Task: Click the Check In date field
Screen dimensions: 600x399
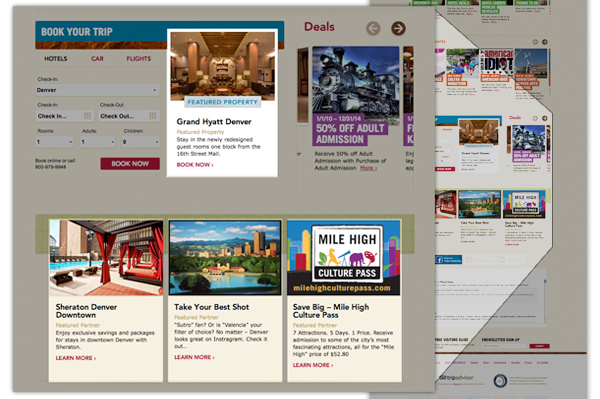Action: pos(65,116)
